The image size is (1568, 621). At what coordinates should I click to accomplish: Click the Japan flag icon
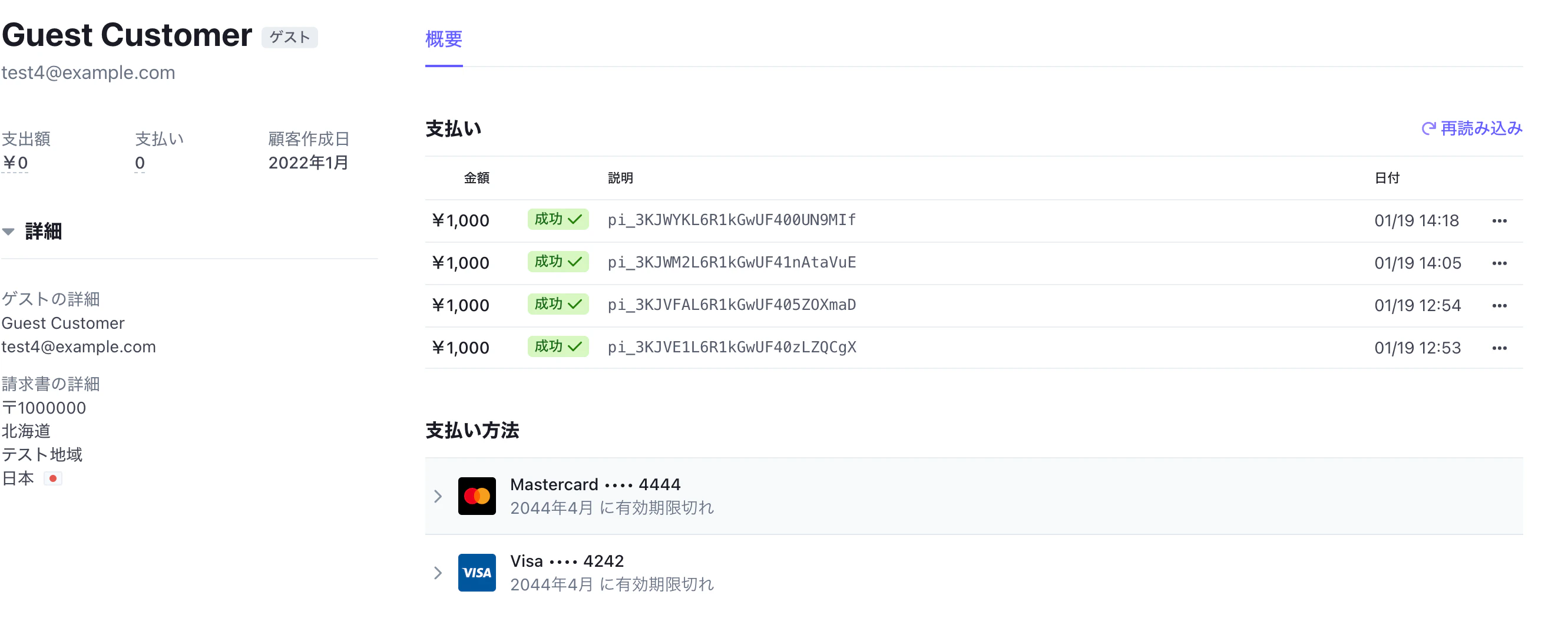pos(53,478)
